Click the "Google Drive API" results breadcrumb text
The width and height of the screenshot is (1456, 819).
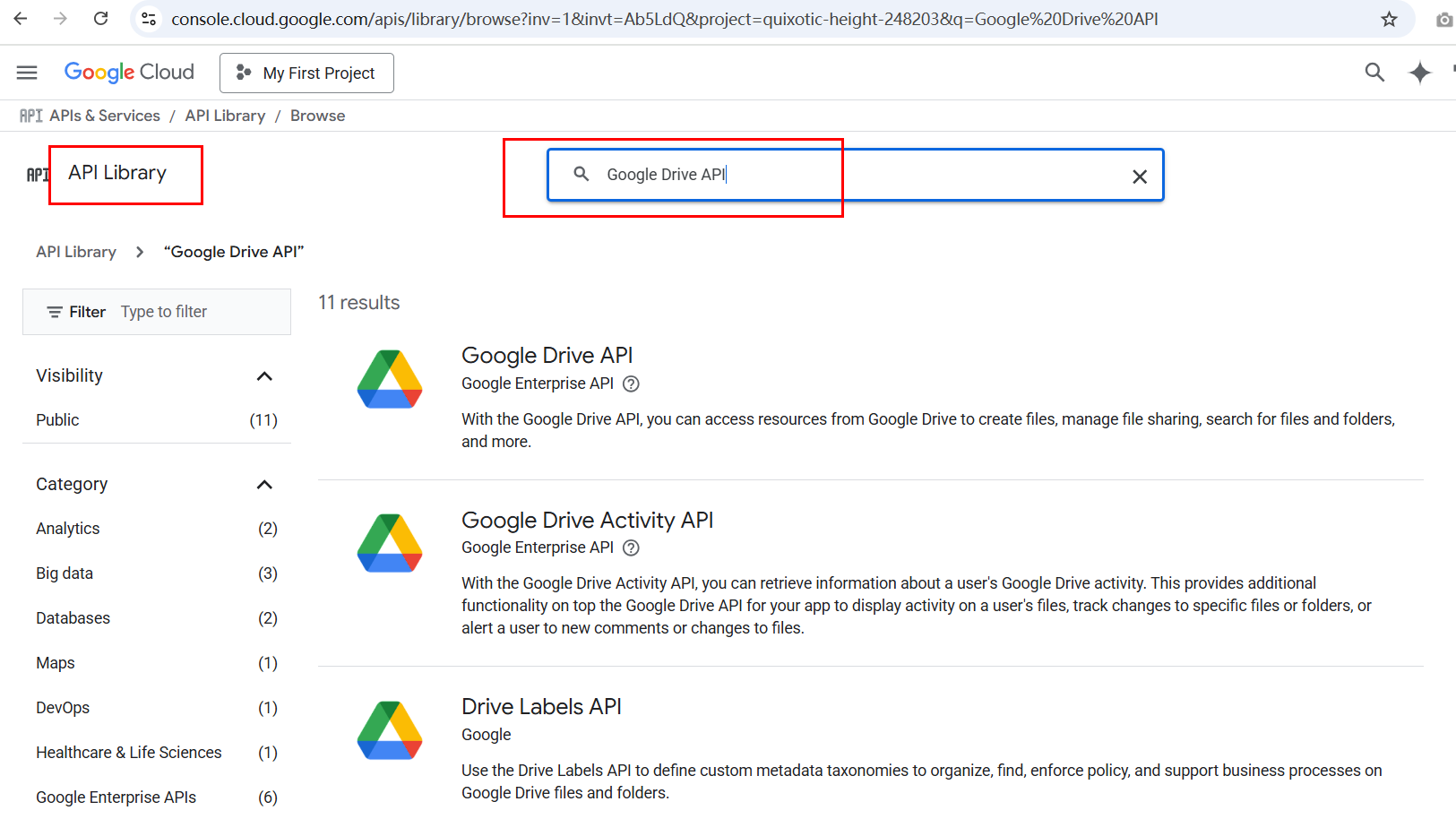(x=234, y=252)
